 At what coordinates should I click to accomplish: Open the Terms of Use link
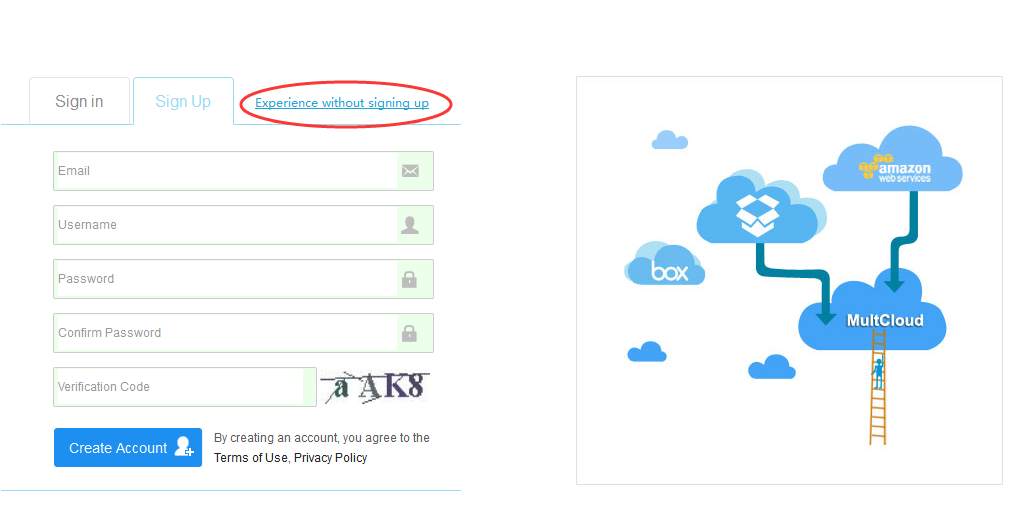250,458
